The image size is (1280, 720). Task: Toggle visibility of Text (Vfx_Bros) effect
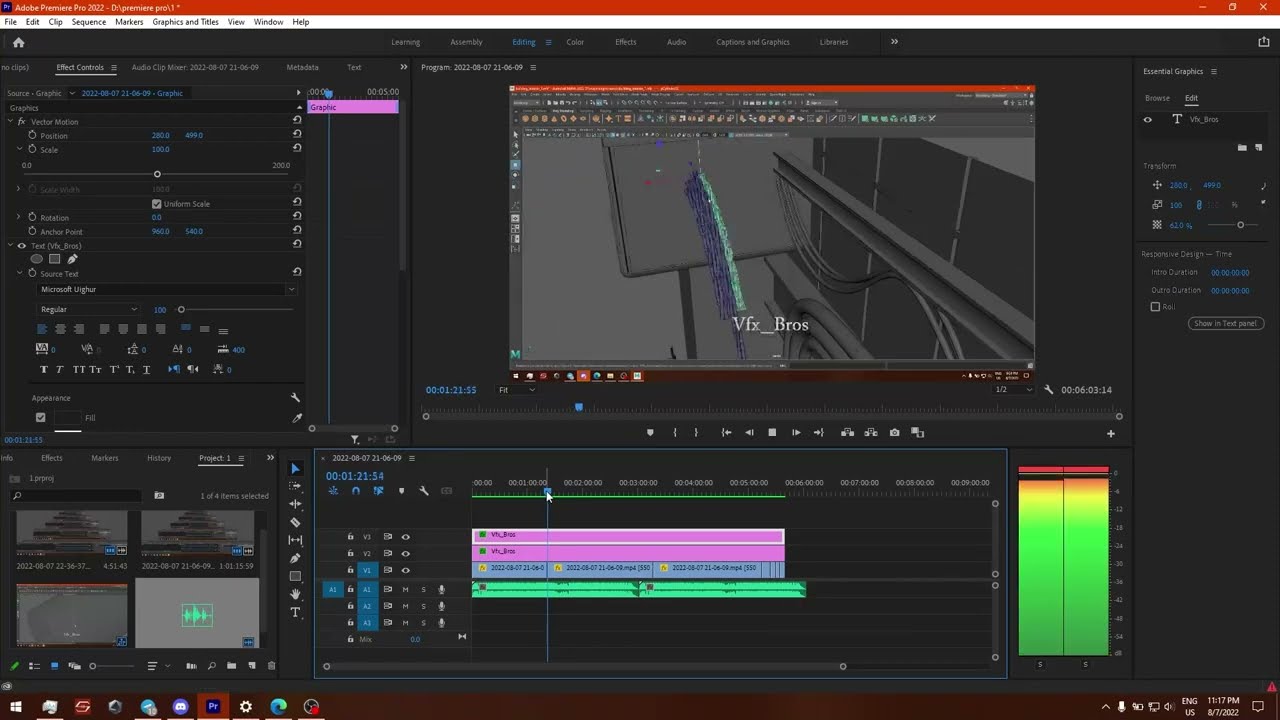[x=21, y=246]
